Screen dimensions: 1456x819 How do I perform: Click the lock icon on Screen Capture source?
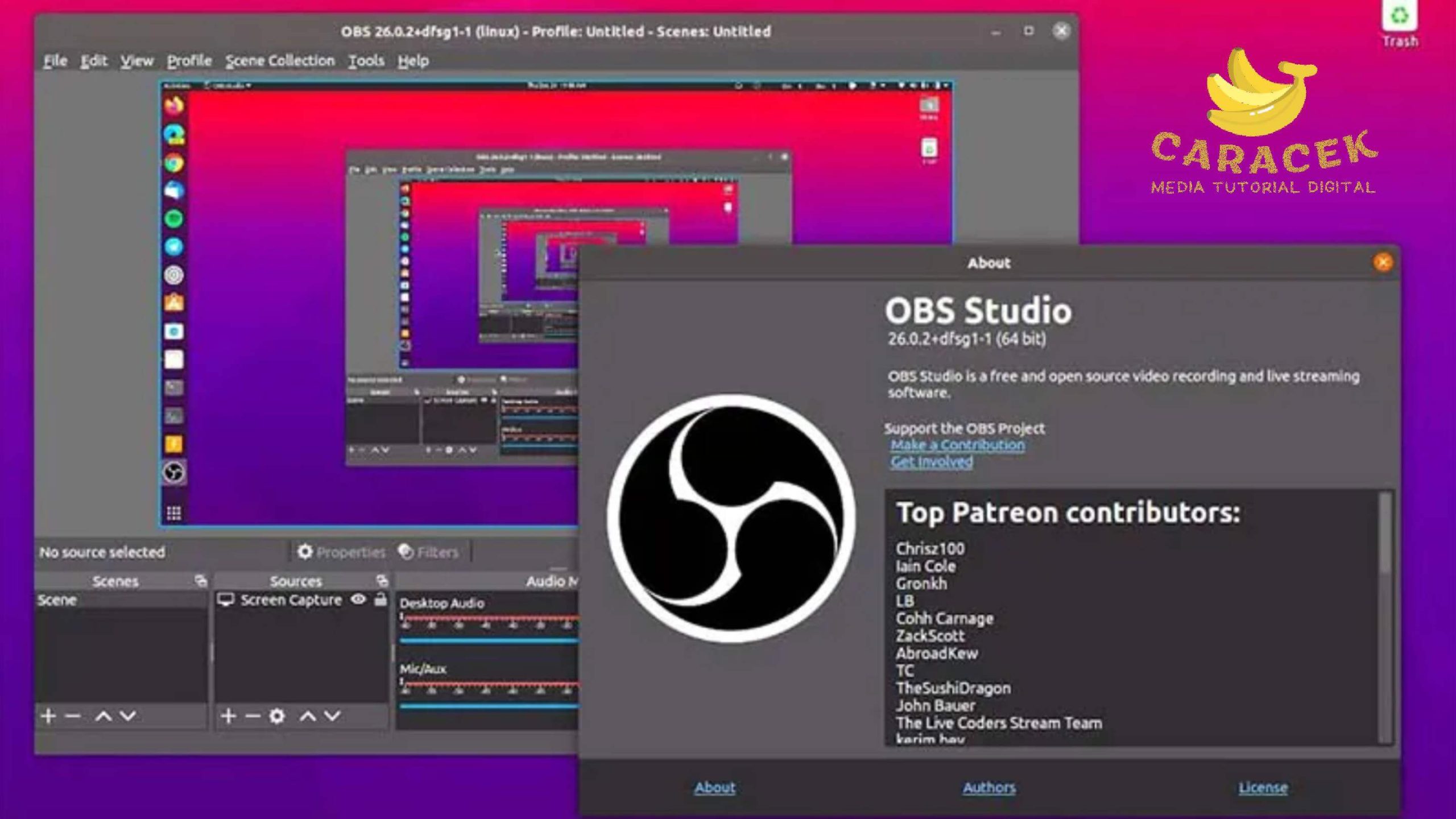[380, 599]
